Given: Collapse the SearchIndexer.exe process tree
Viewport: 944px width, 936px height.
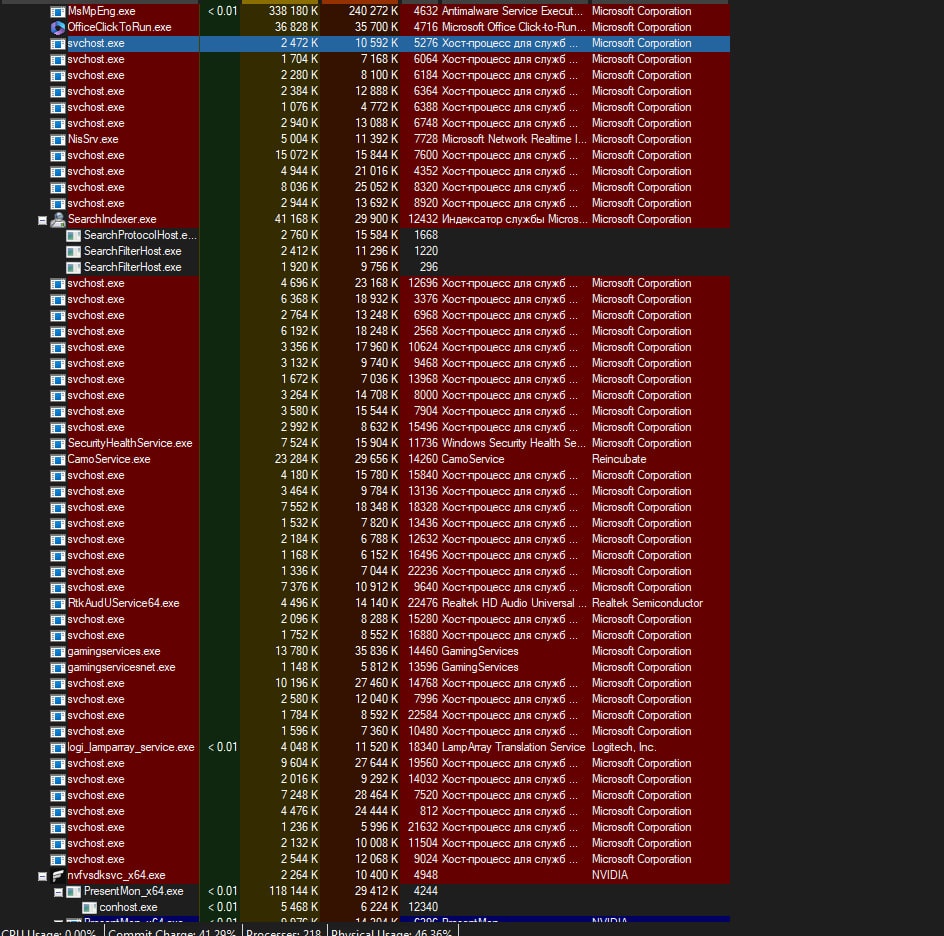Looking at the screenshot, I should click(42, 220).
